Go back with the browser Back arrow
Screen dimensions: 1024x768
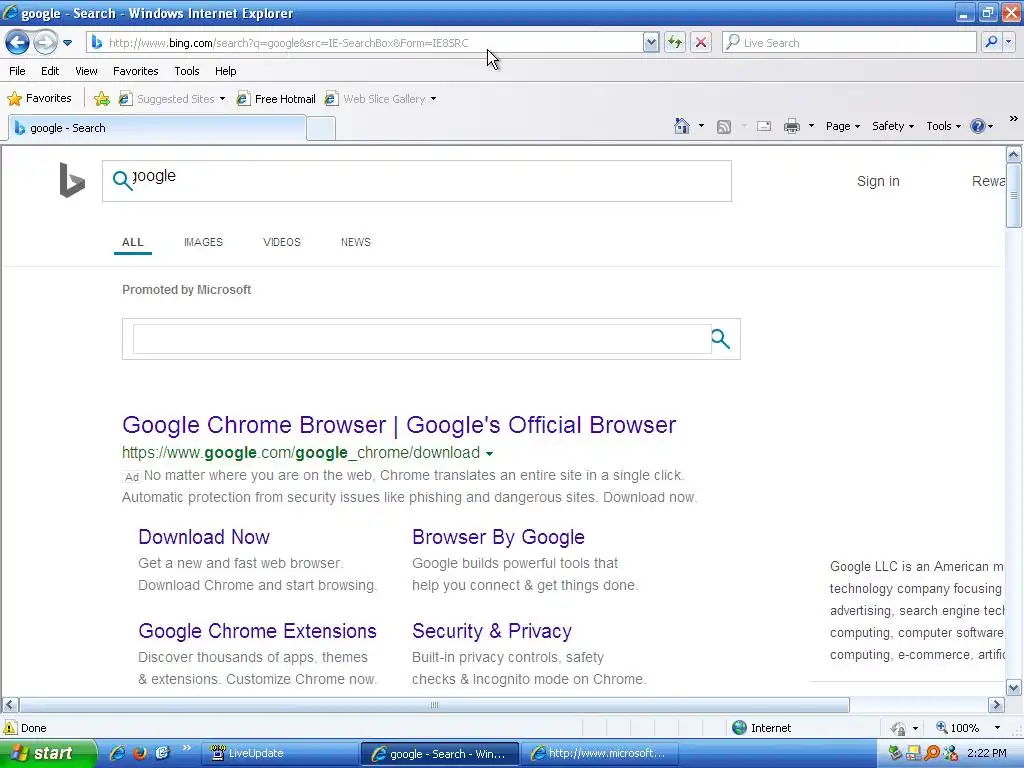[x=18, y=43]
